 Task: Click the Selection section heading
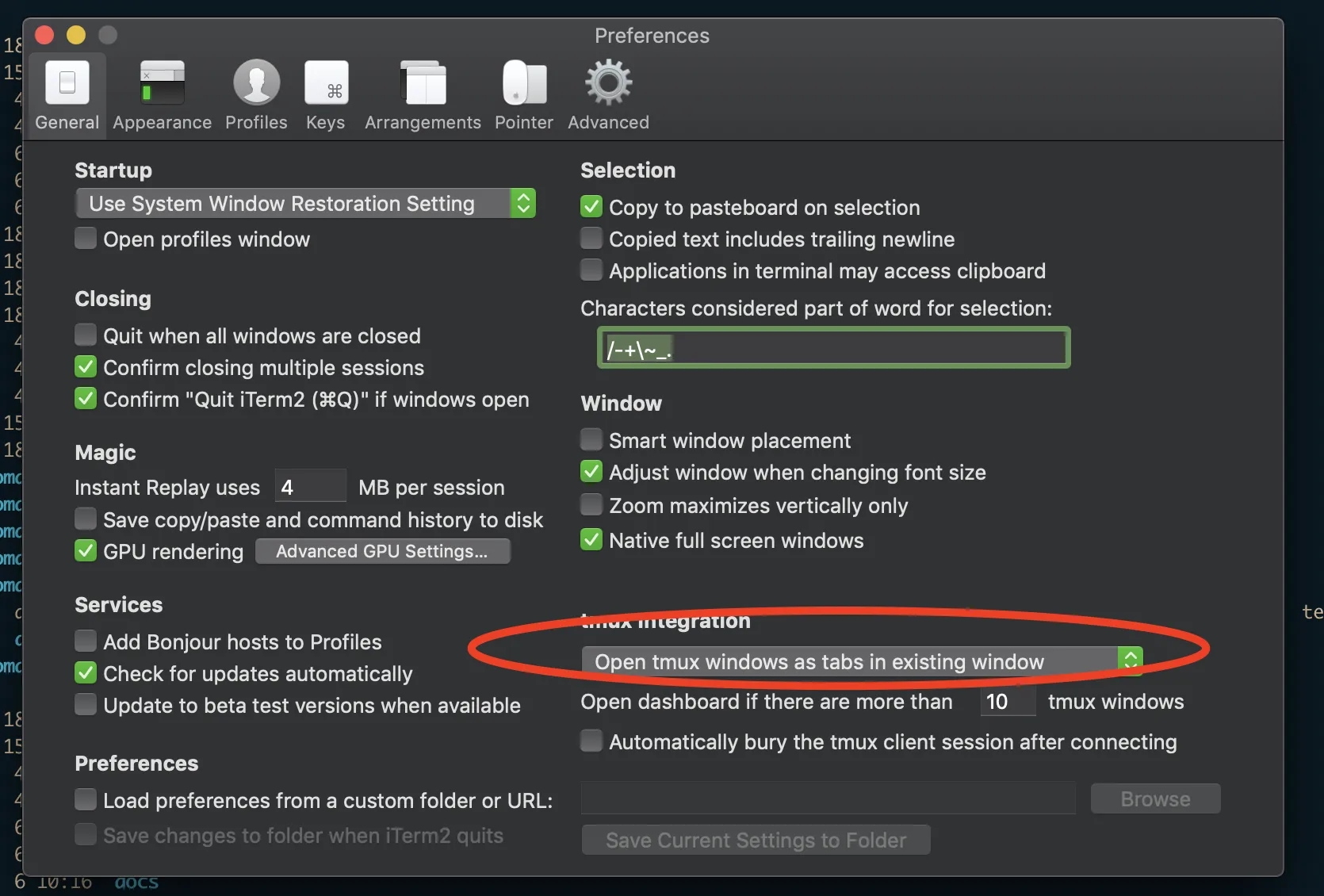click(x=628, y=170)
